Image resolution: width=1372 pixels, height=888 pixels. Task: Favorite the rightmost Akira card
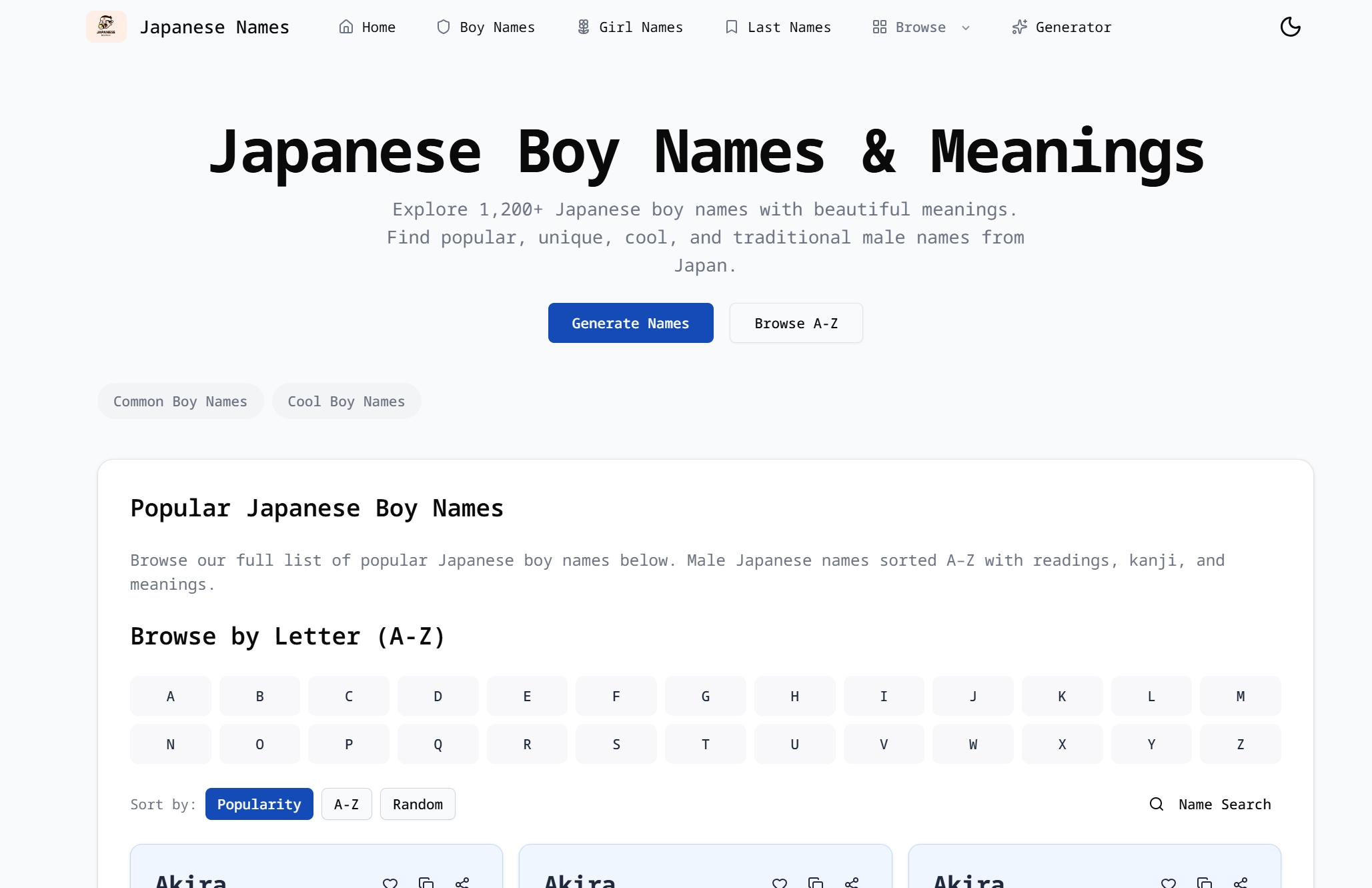1169,882
